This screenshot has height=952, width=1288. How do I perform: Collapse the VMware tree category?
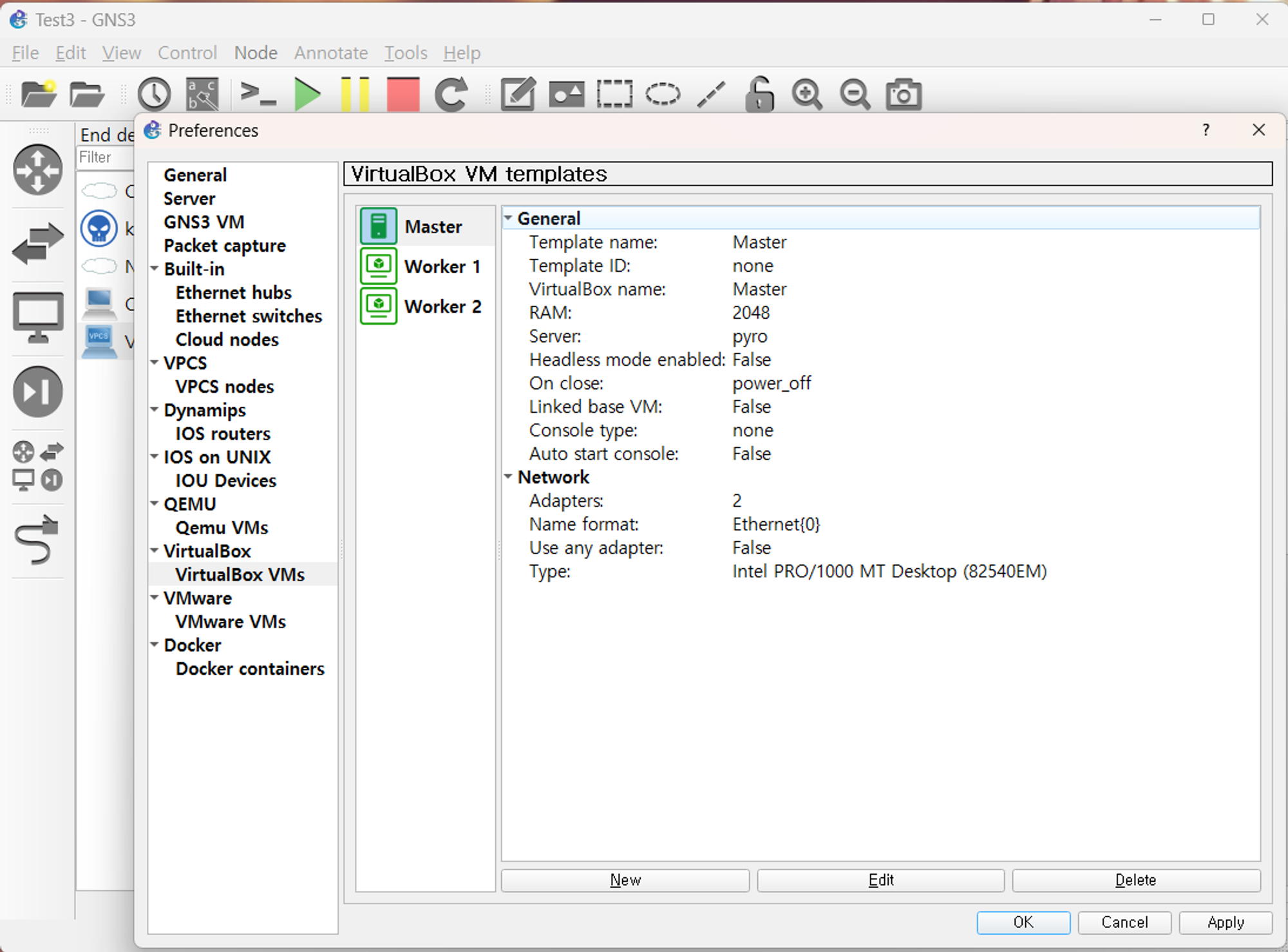tap(155, 598)
